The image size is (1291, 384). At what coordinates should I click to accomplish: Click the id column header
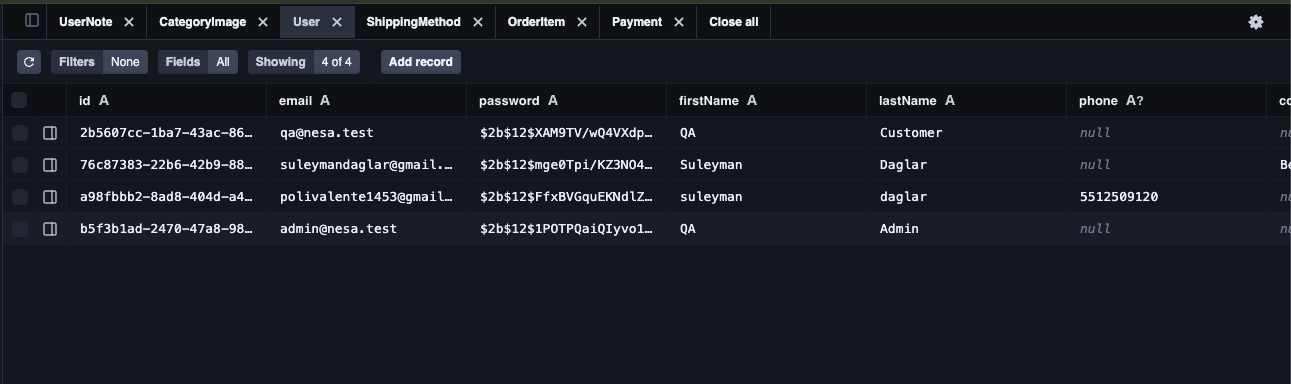pos(166,100)
